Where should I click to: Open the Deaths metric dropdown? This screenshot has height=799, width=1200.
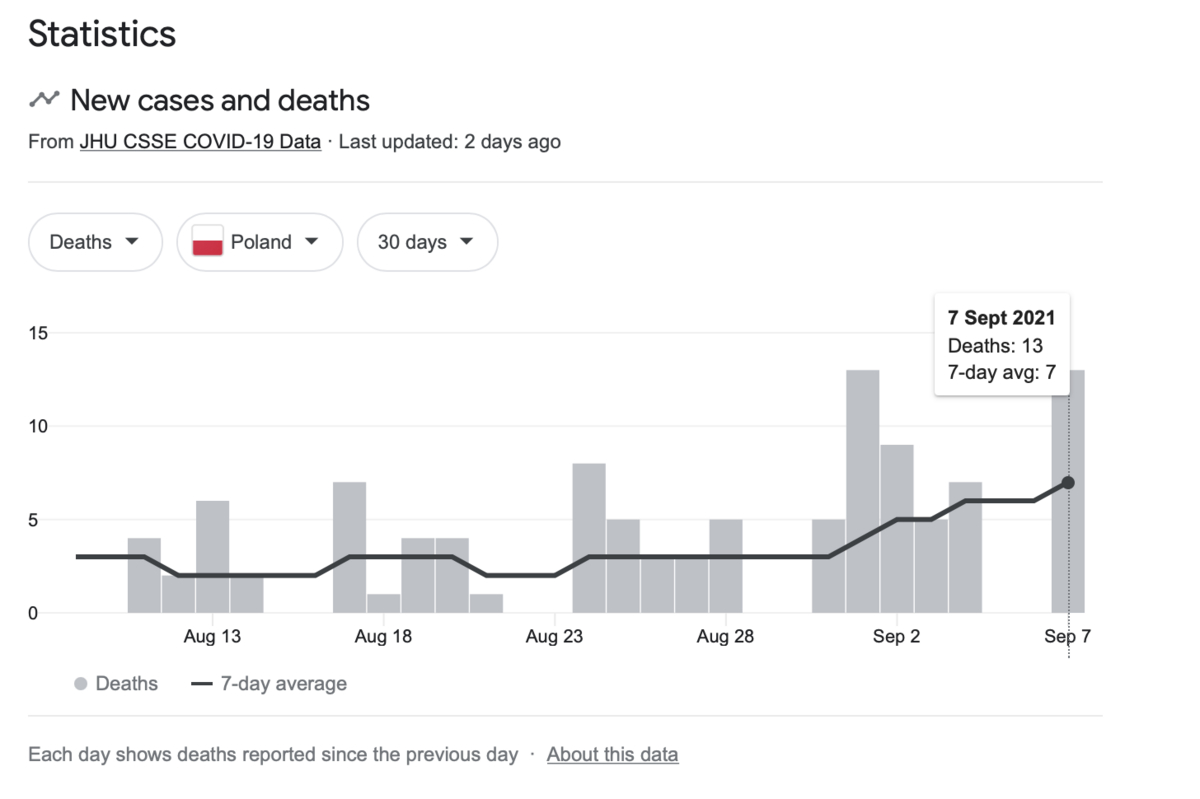[x=95, y=242]
